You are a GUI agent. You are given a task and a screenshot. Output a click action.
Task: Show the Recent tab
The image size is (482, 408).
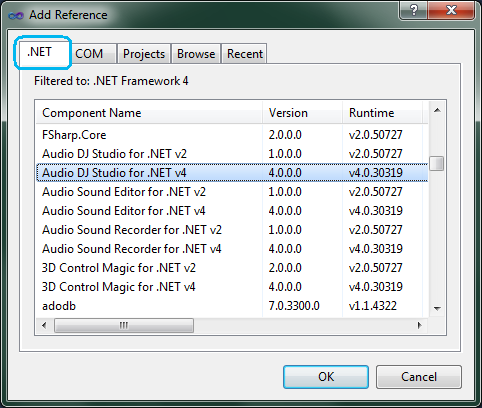(245, 54)
